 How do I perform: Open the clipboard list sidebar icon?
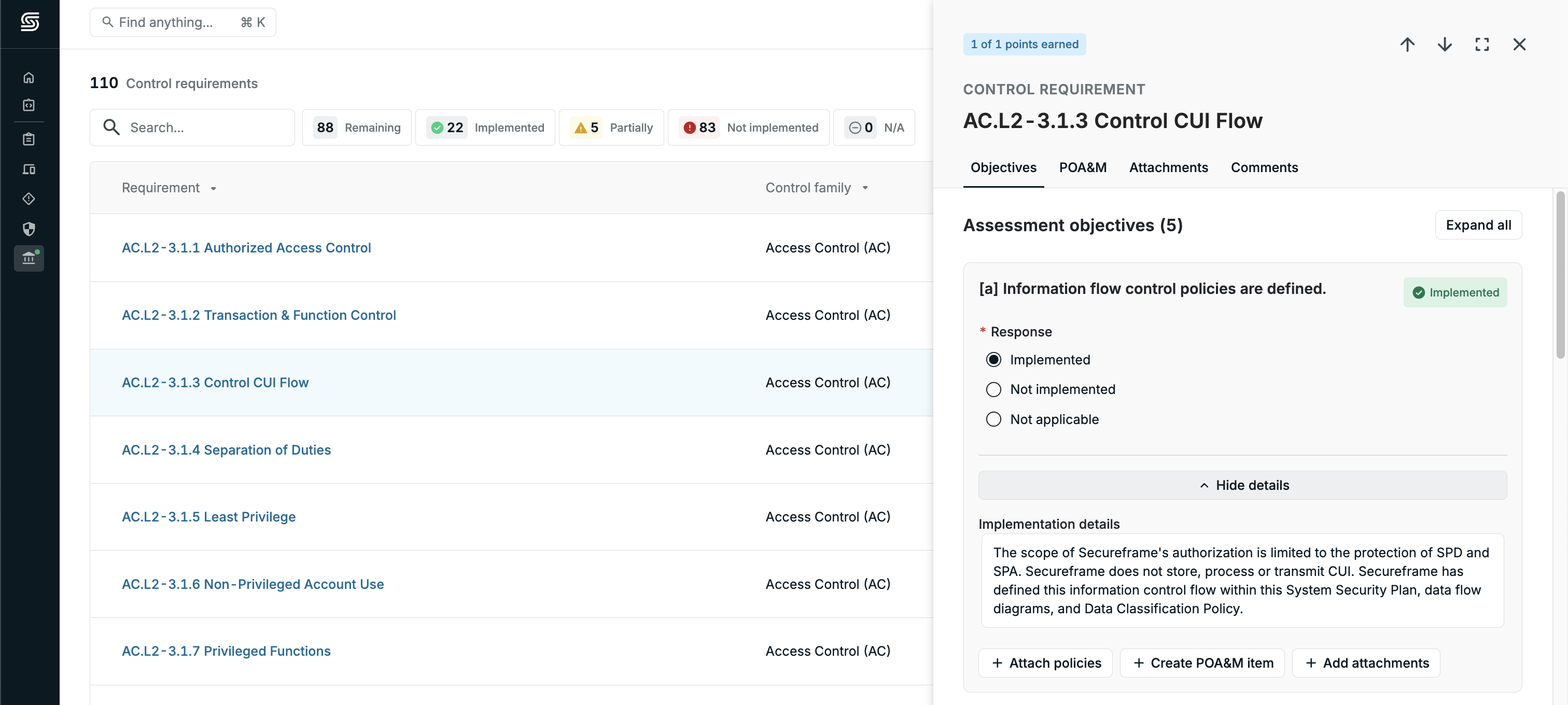(x=29, y=139)
